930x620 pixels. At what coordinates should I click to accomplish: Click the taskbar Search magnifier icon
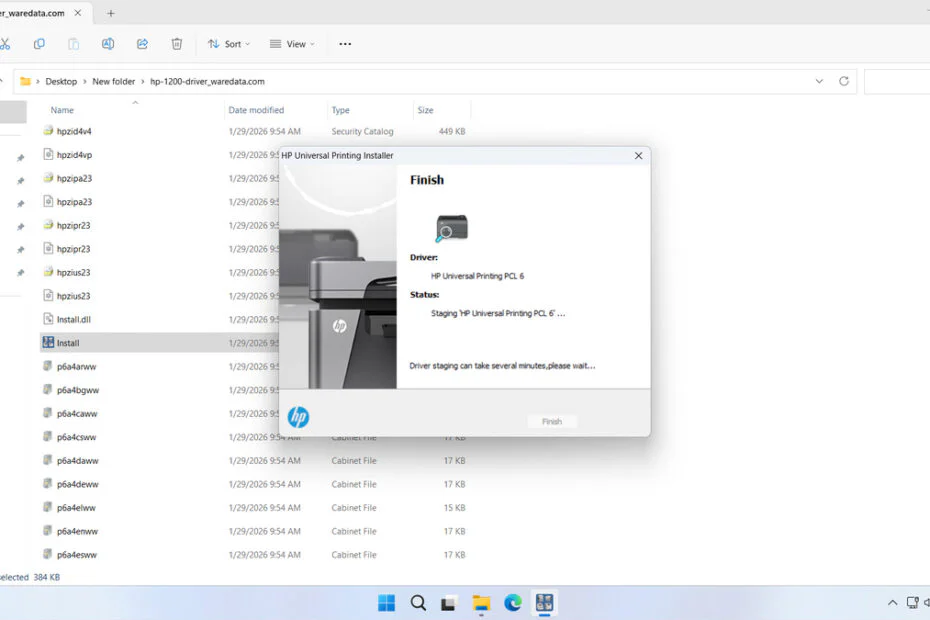pyautogui.click(x=418, y=603)
